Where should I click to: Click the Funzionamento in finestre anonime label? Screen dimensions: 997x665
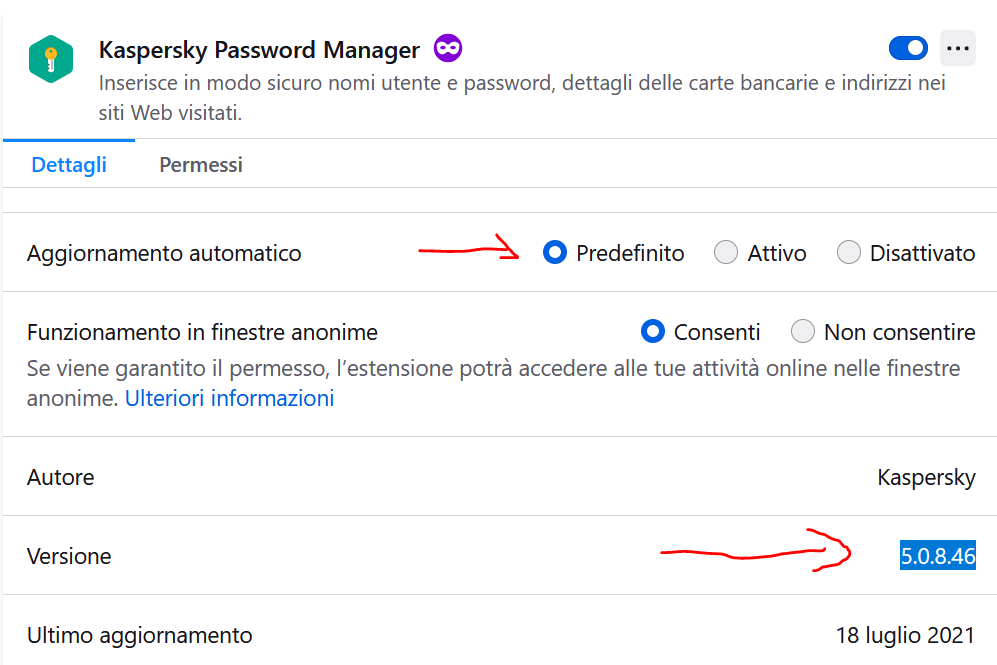click(x=202, y=331)
